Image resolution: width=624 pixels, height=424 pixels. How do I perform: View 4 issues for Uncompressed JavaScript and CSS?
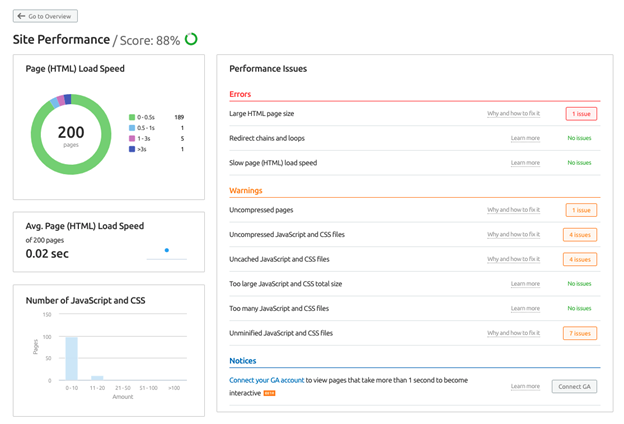580,235
